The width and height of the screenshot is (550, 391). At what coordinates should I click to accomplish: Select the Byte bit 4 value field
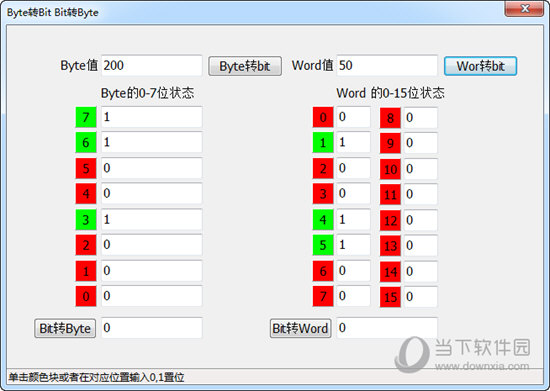click(x=152, y=193)
